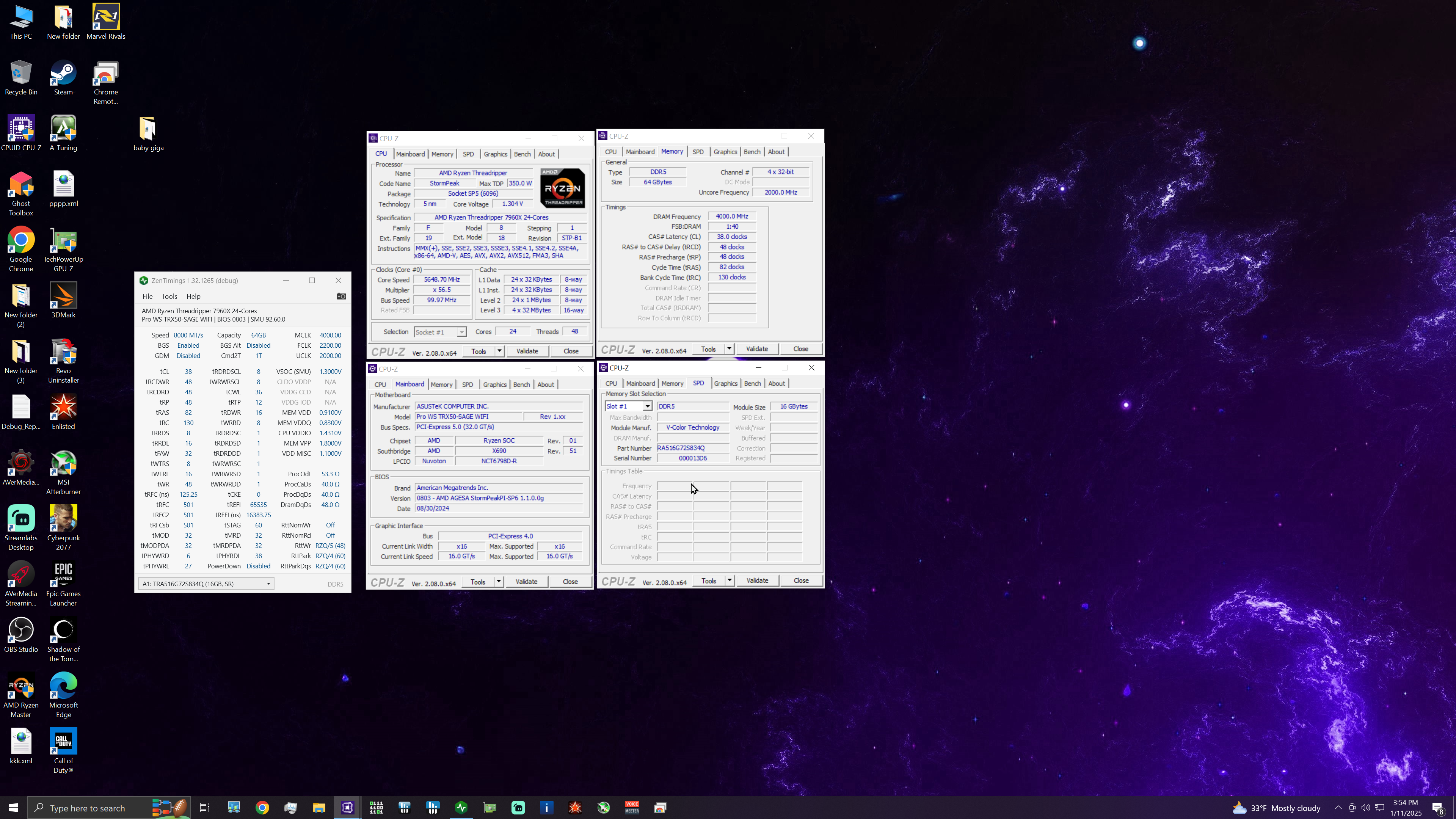Viewport: 1456px width, 819px height.
Task: Expand the Slot #1 memory slot dropdown
Action: pyautogui.click(x=629, y=406)
